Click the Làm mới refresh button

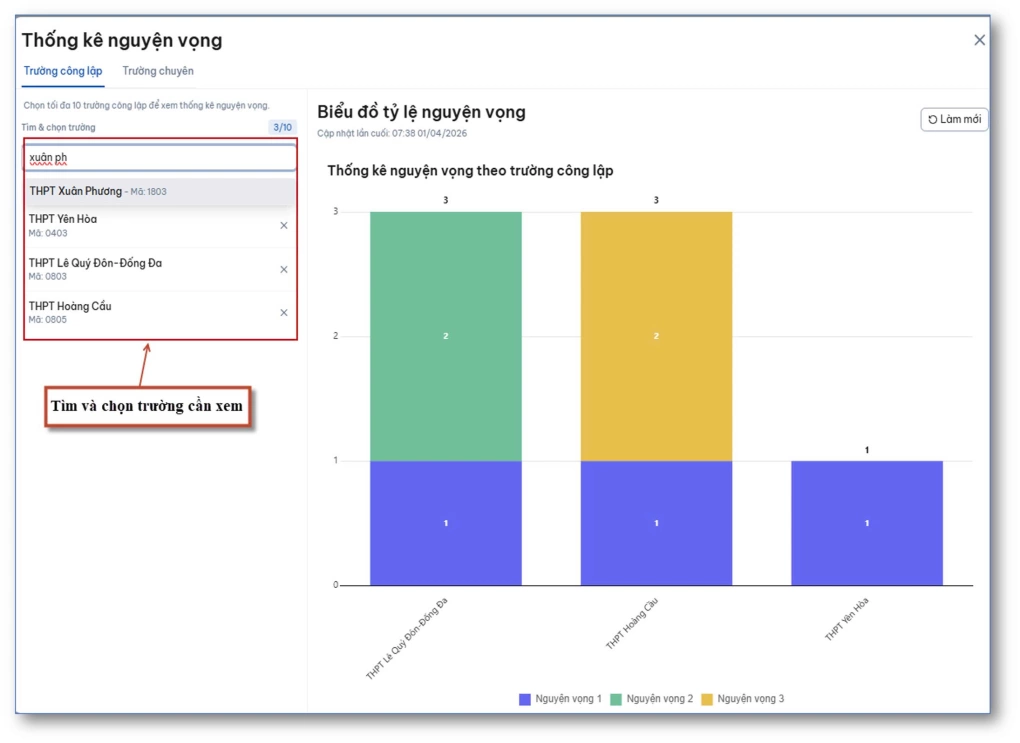coord(954,120)
